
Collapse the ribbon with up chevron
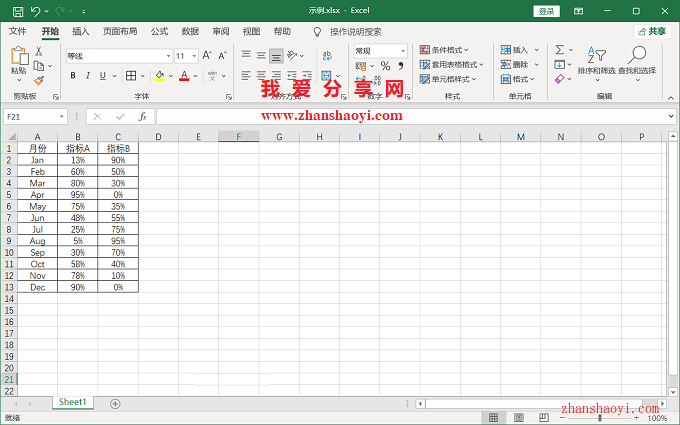[671, 98]
